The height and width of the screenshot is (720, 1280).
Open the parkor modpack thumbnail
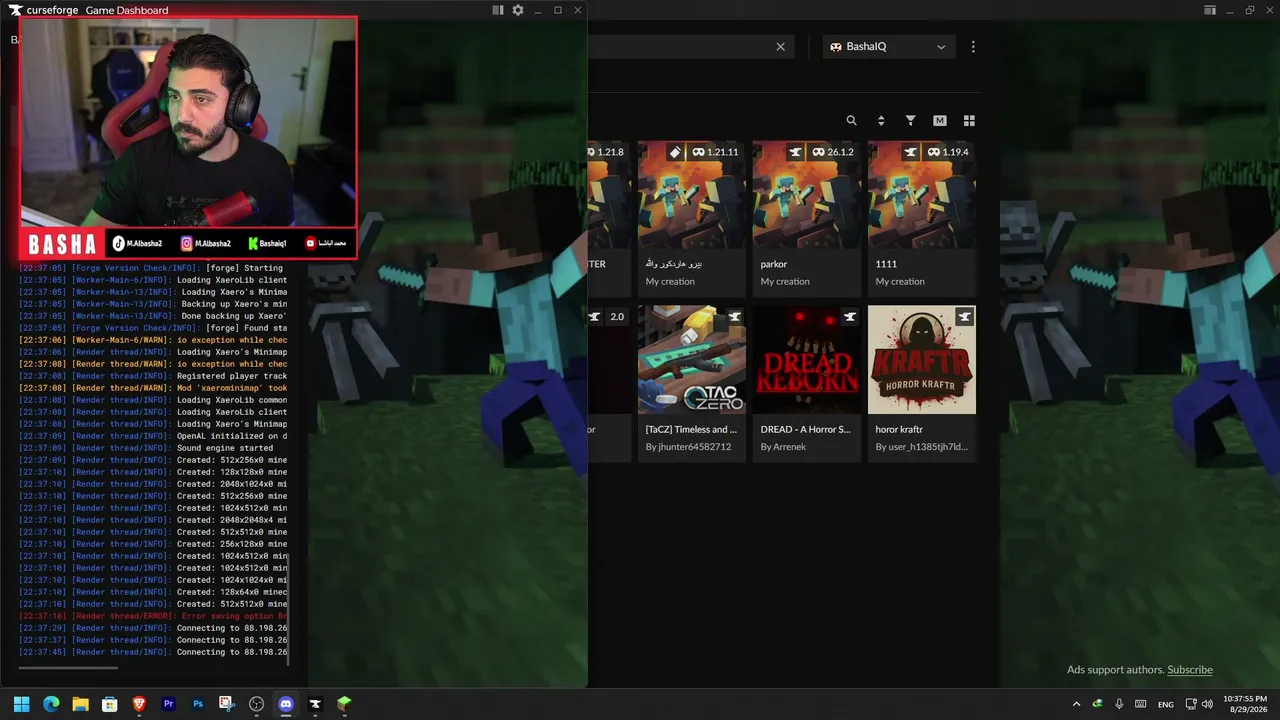[806, 194]
